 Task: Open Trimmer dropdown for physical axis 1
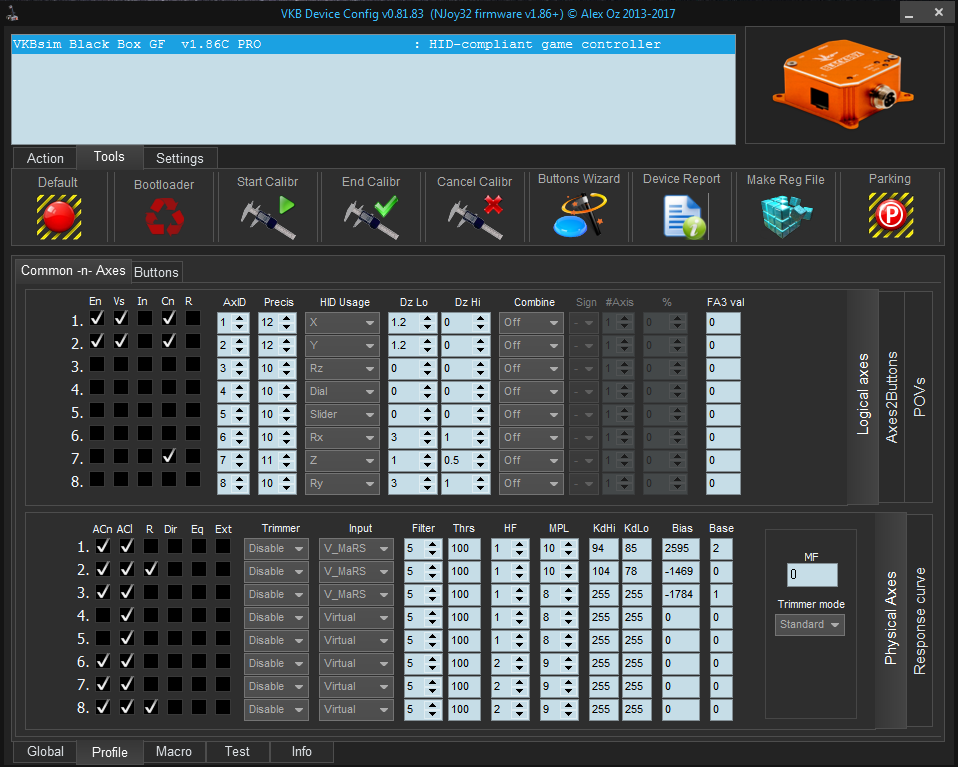[276, 549]
